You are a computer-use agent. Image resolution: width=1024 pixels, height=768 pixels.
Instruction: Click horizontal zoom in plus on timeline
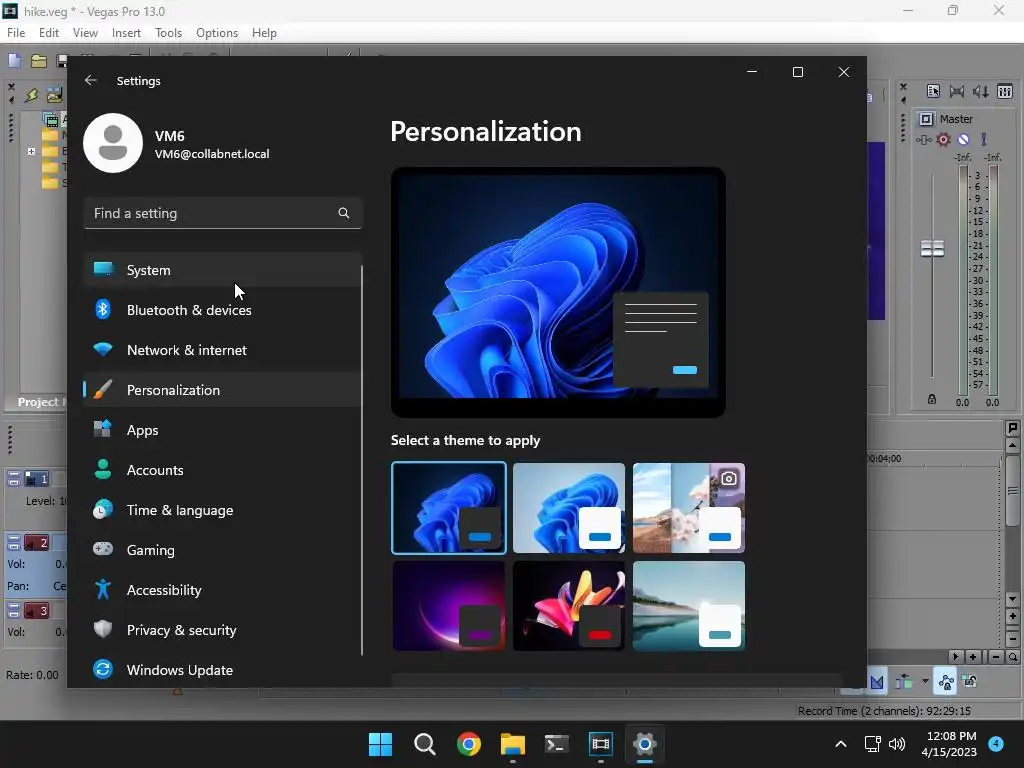click(x=973, y=657)
